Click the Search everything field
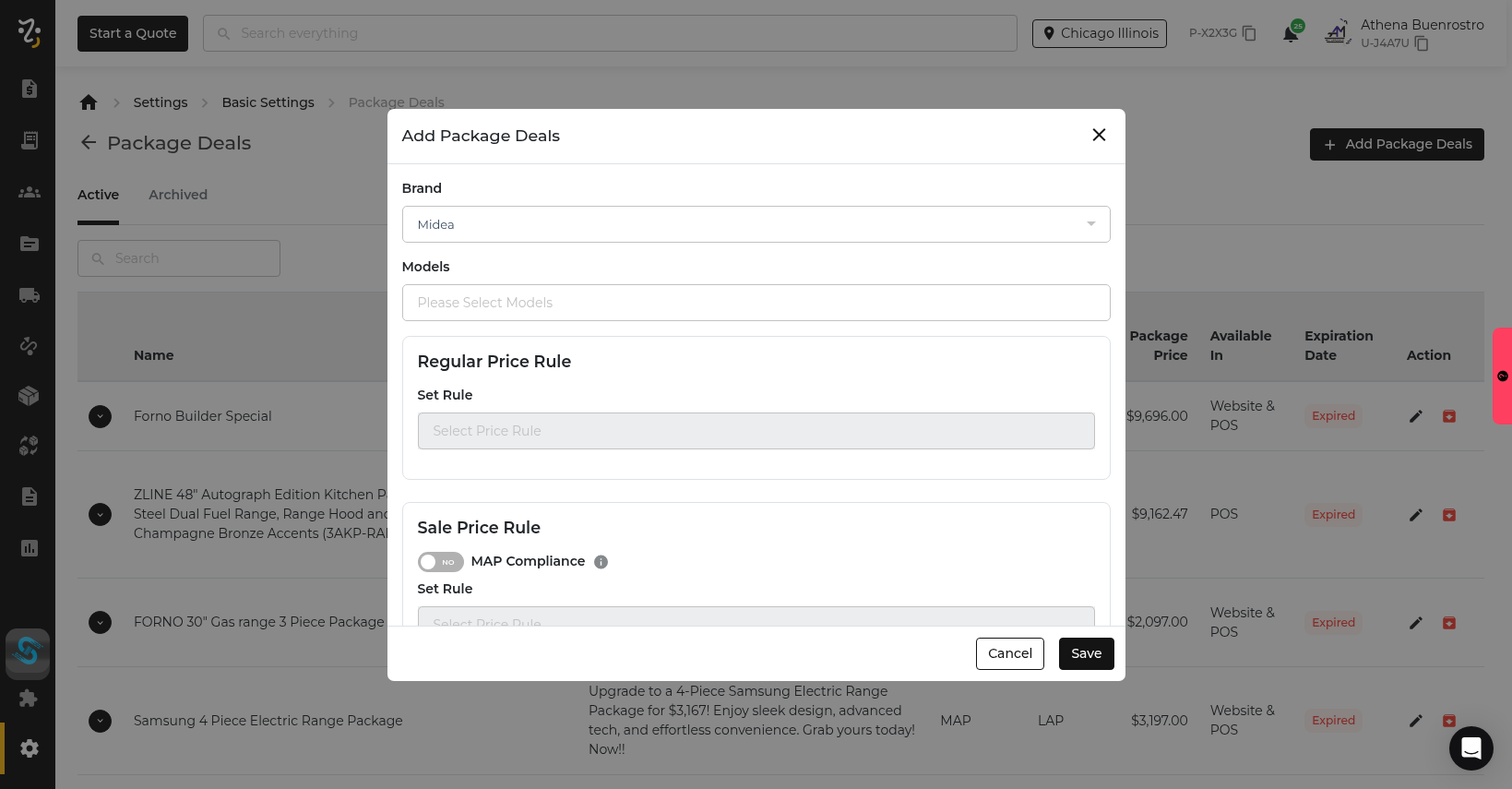The image size is (1512, 789). click(609, 33)
